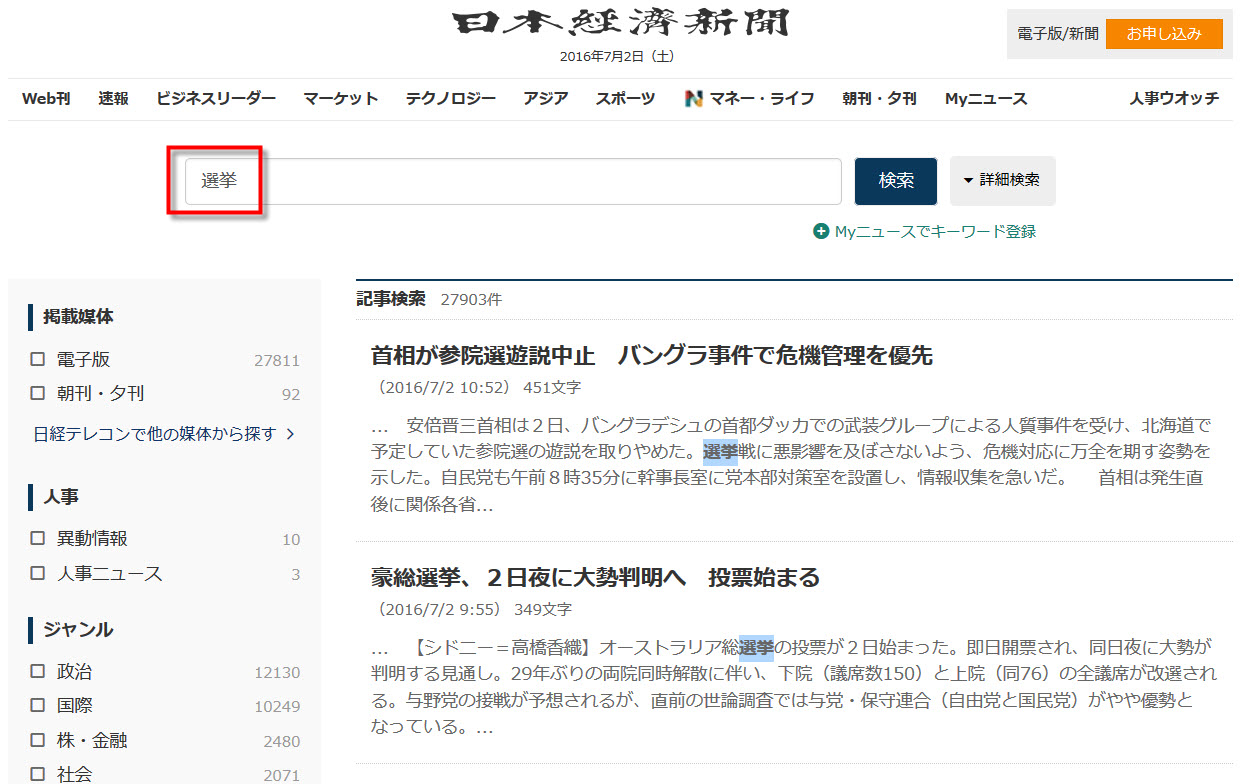The height and width of the screenshot is (784, 1250).
Task: Tick the 異動情報 checkbox
Action: [x=38, y=539]
